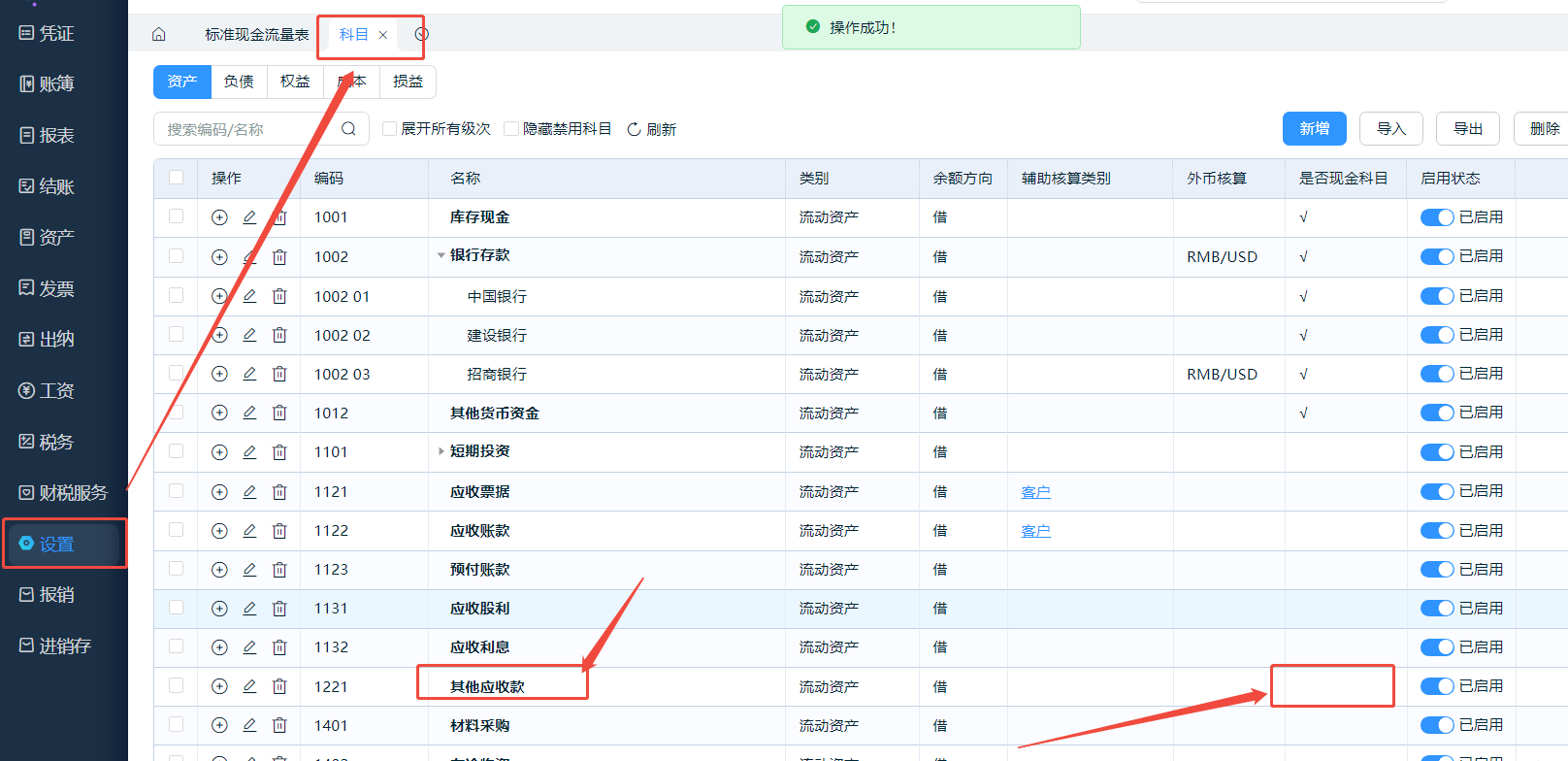Click the 搜索编码/名称 search field
Screen dimensions: 1568x761
tap(247, 129)
